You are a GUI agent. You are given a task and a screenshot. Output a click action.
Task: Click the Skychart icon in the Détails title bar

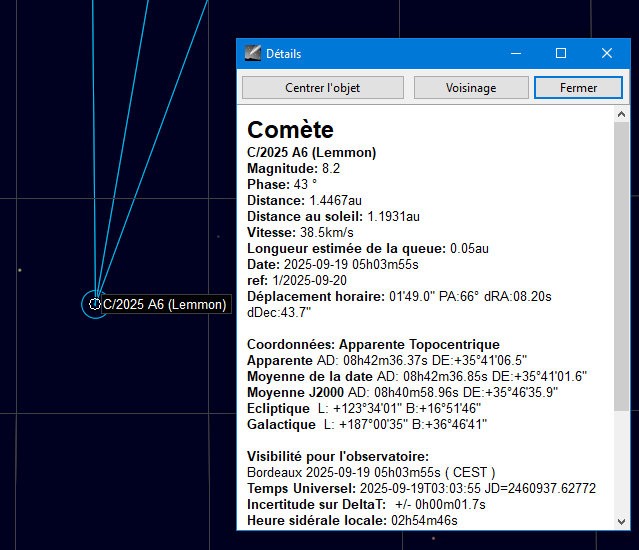pyautogui.click(x=253, y=53)
